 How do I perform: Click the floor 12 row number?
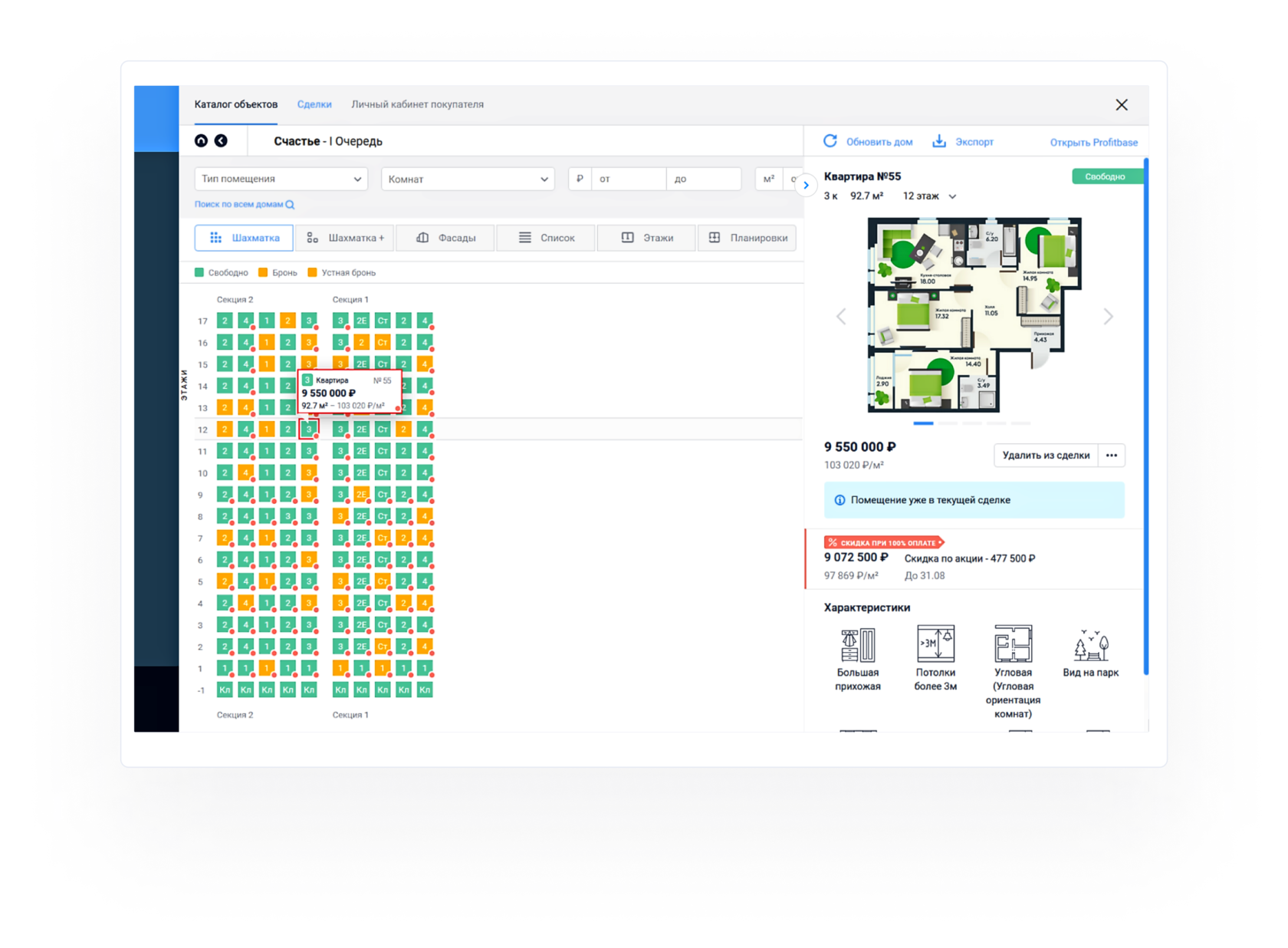202,430
